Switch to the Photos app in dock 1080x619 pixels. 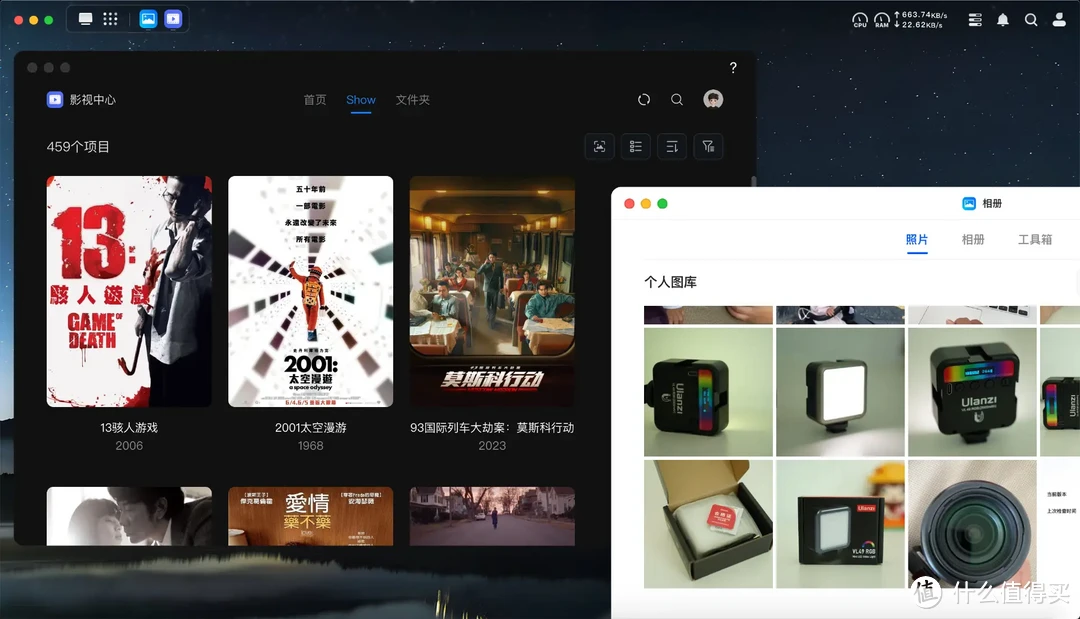point(148,19)
